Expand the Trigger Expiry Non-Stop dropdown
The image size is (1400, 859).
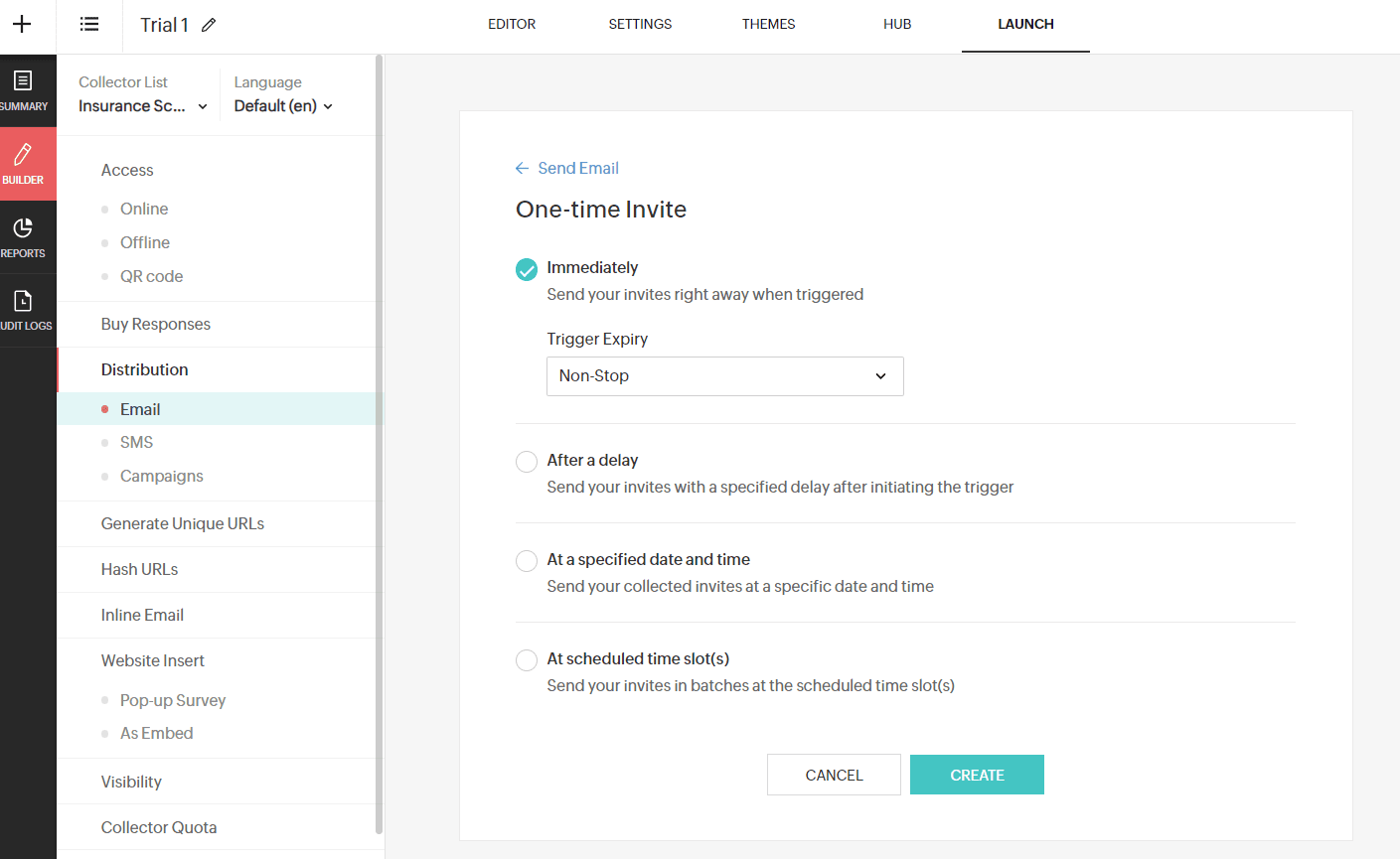point(725,376)
